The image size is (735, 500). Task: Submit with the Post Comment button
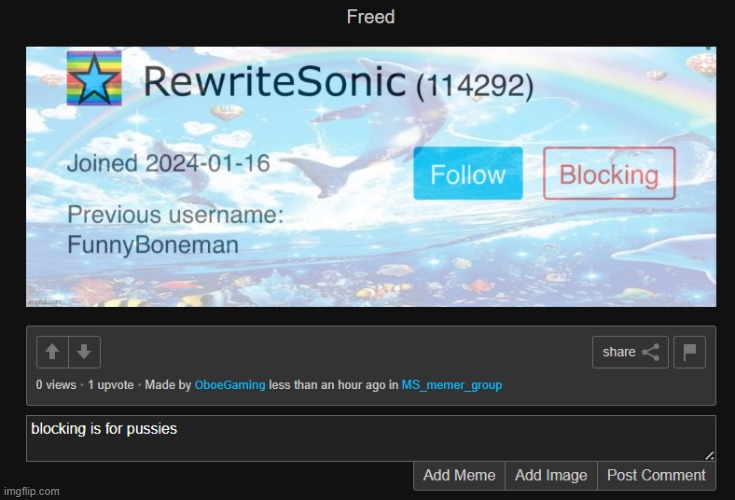(656, 476)
